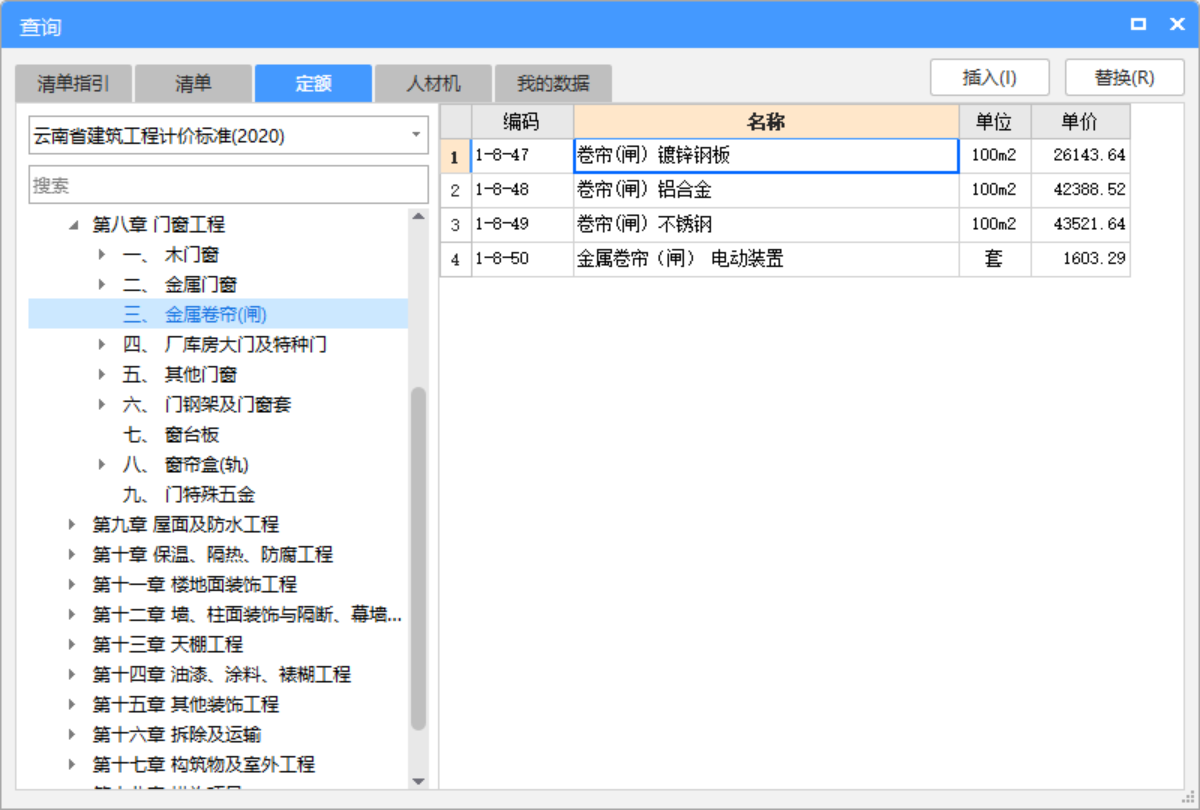Select 第十二章 墙、柱面装饰与隔断 item

tap(247, 615)
